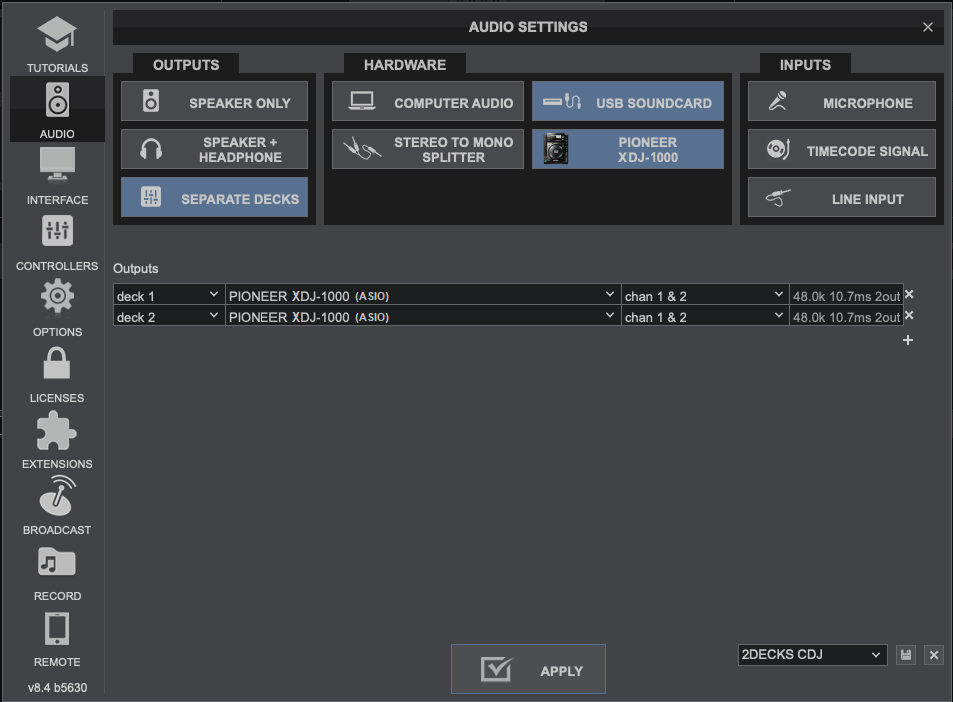Click the Apply button
The image size is (953, 702).
[x=528, y=669]
